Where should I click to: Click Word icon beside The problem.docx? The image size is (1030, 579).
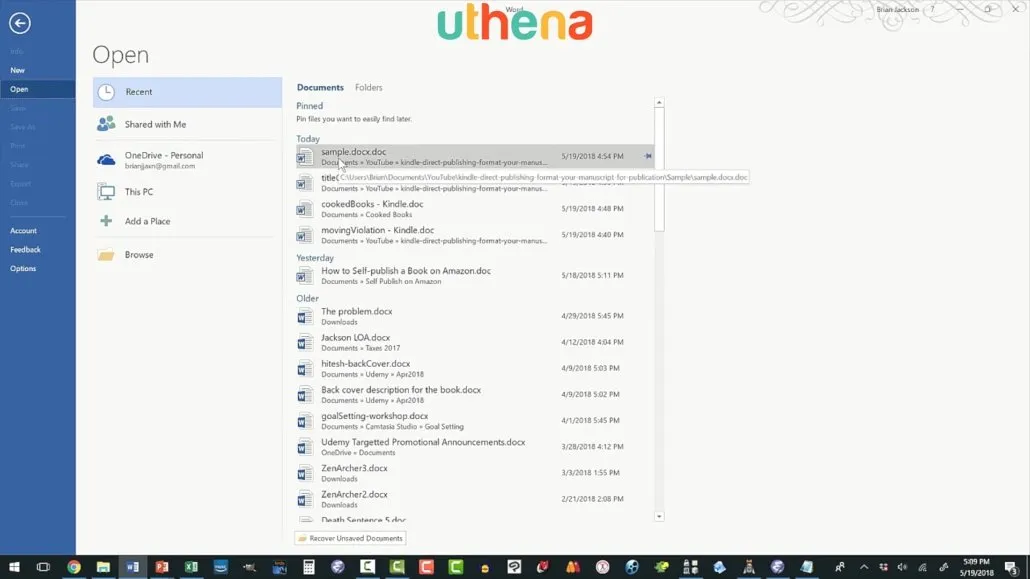click(304, 317)
